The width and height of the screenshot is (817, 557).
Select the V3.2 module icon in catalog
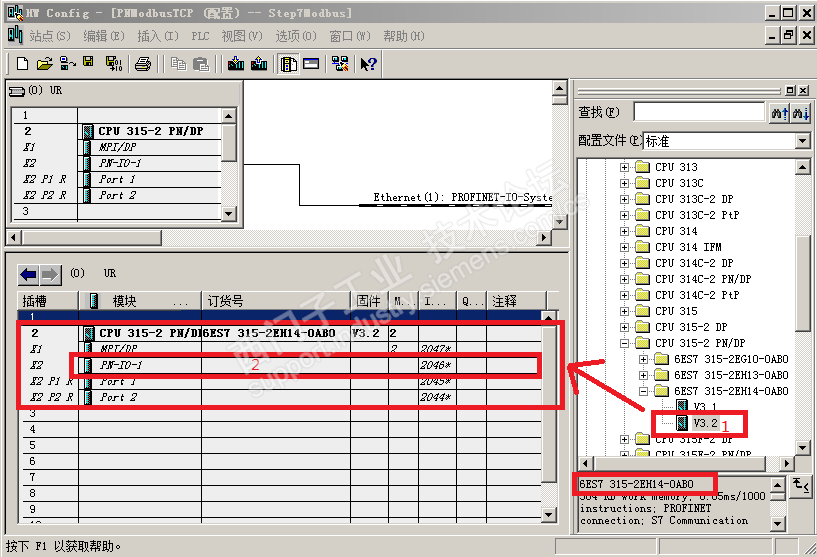(682, 423)
